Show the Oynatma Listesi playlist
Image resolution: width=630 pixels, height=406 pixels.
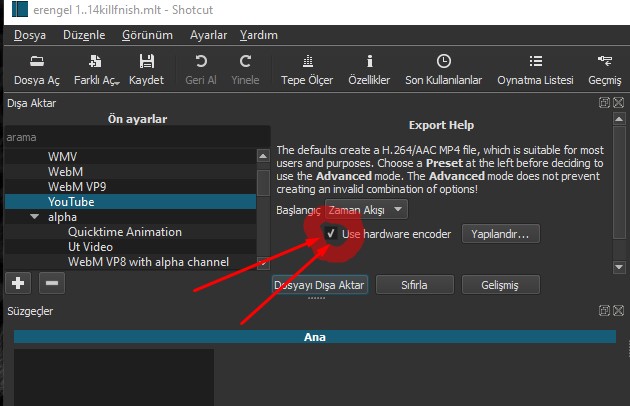[x=535, y=70]
